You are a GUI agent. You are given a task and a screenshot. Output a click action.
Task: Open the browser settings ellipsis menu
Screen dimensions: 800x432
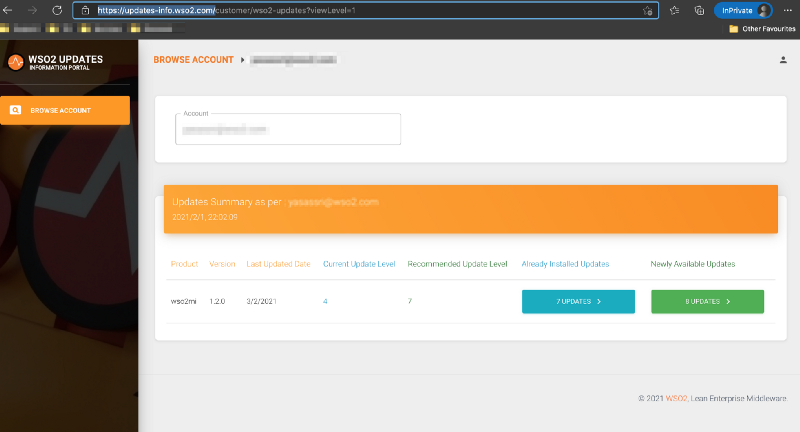tap(788, 10)
